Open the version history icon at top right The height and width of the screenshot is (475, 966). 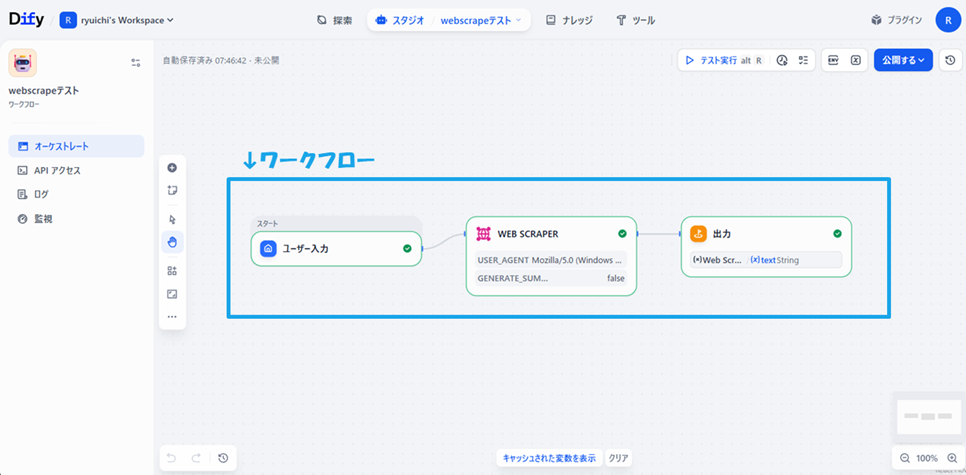(951, 60)
